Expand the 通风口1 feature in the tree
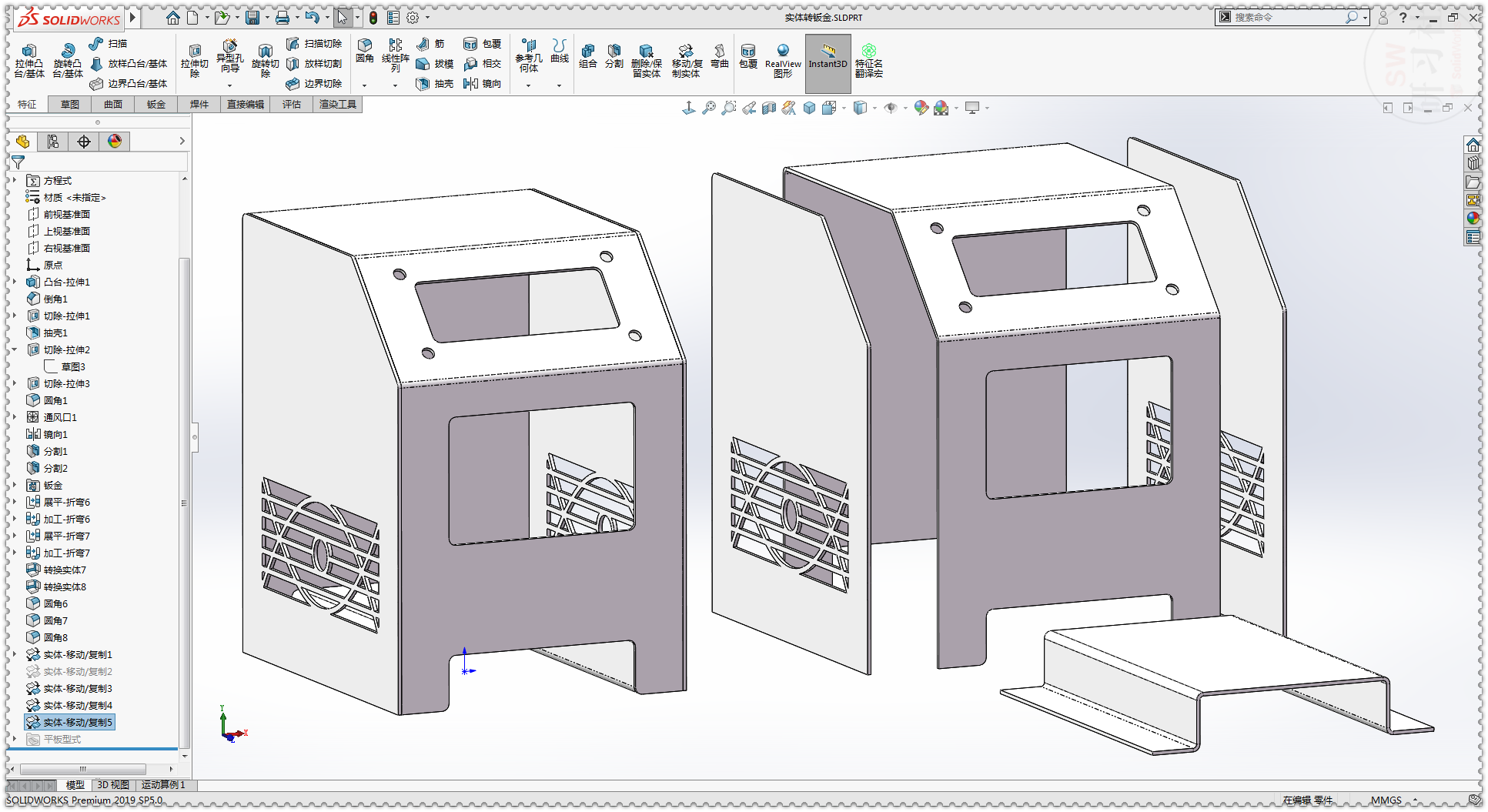Screen dimensions: 1488x812 coord(15,416)
